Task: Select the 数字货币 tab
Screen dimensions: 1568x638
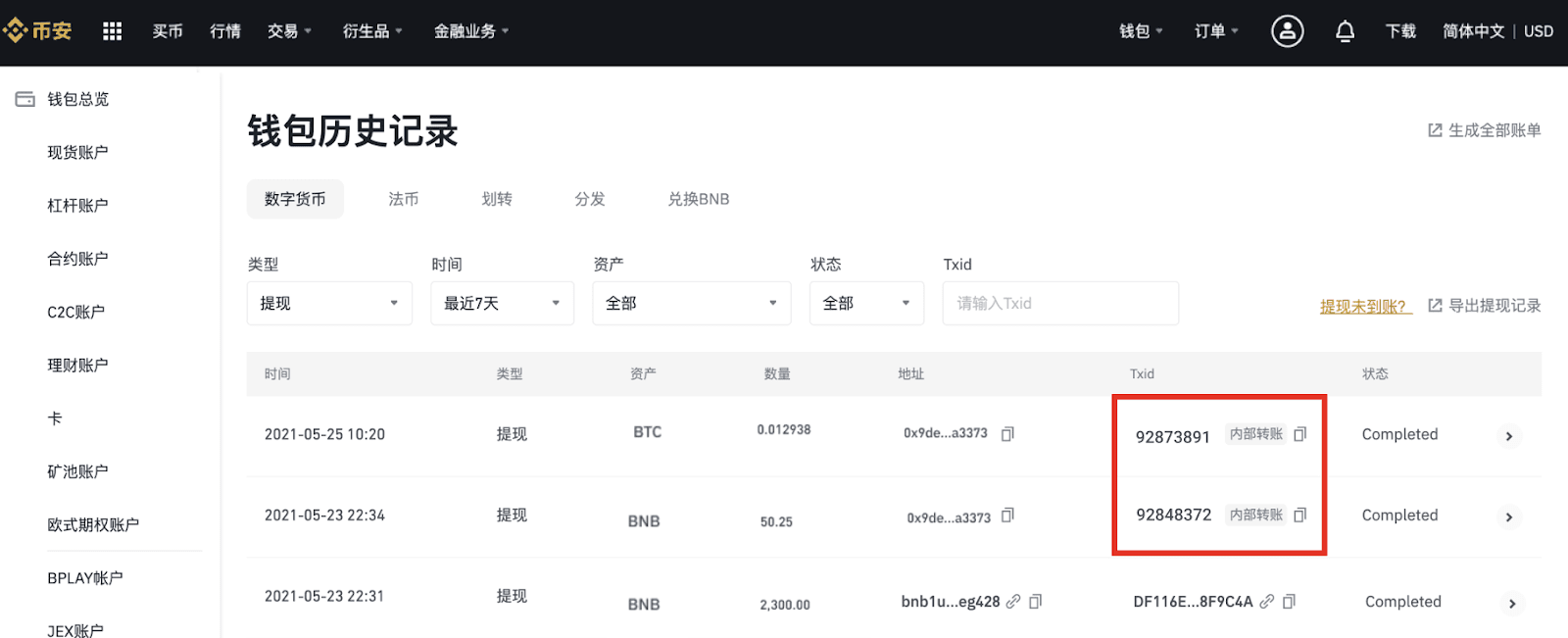Action: (x=295, y=199)
